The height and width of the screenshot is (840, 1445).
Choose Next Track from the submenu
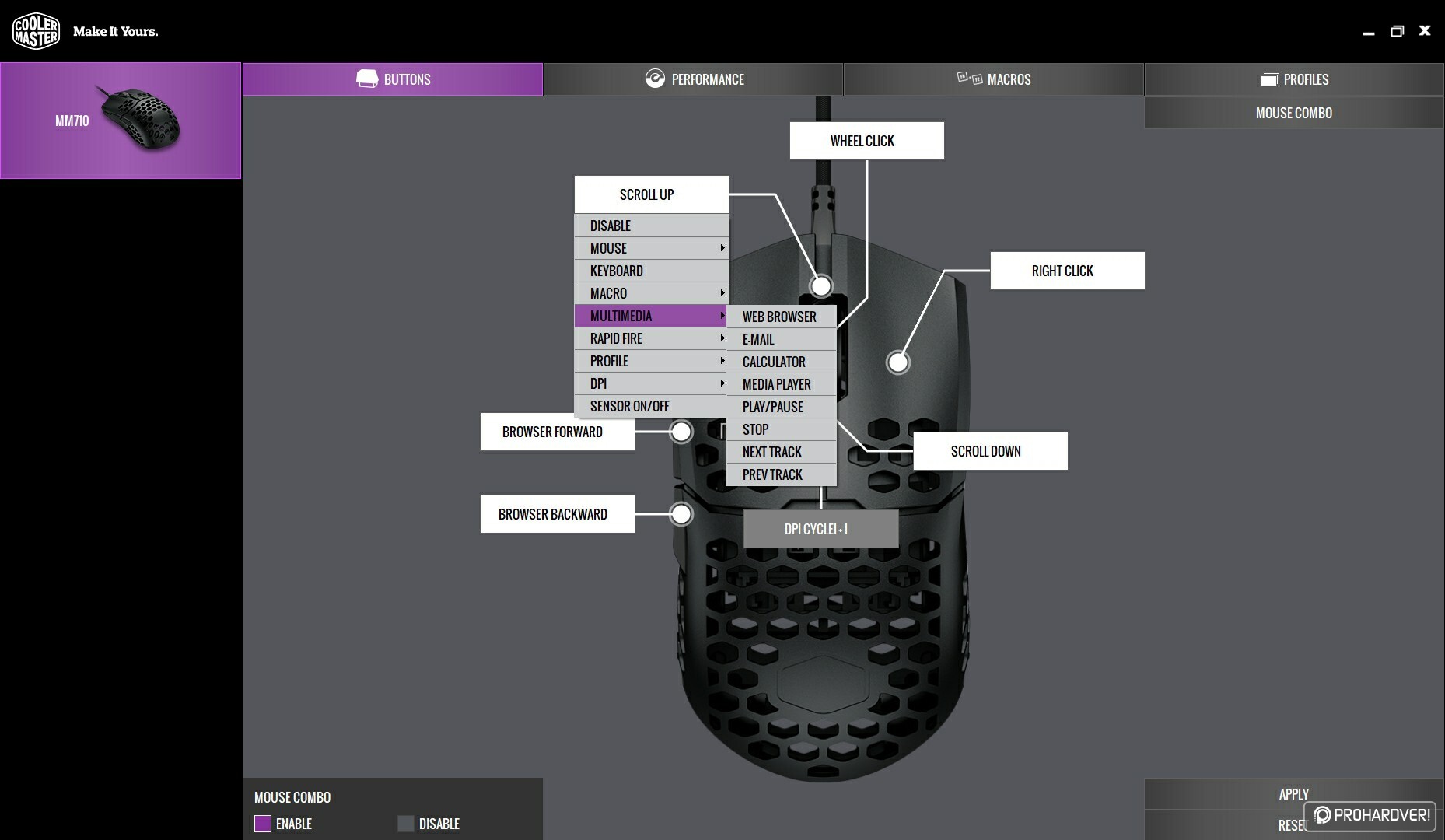[x=782, y=452]
